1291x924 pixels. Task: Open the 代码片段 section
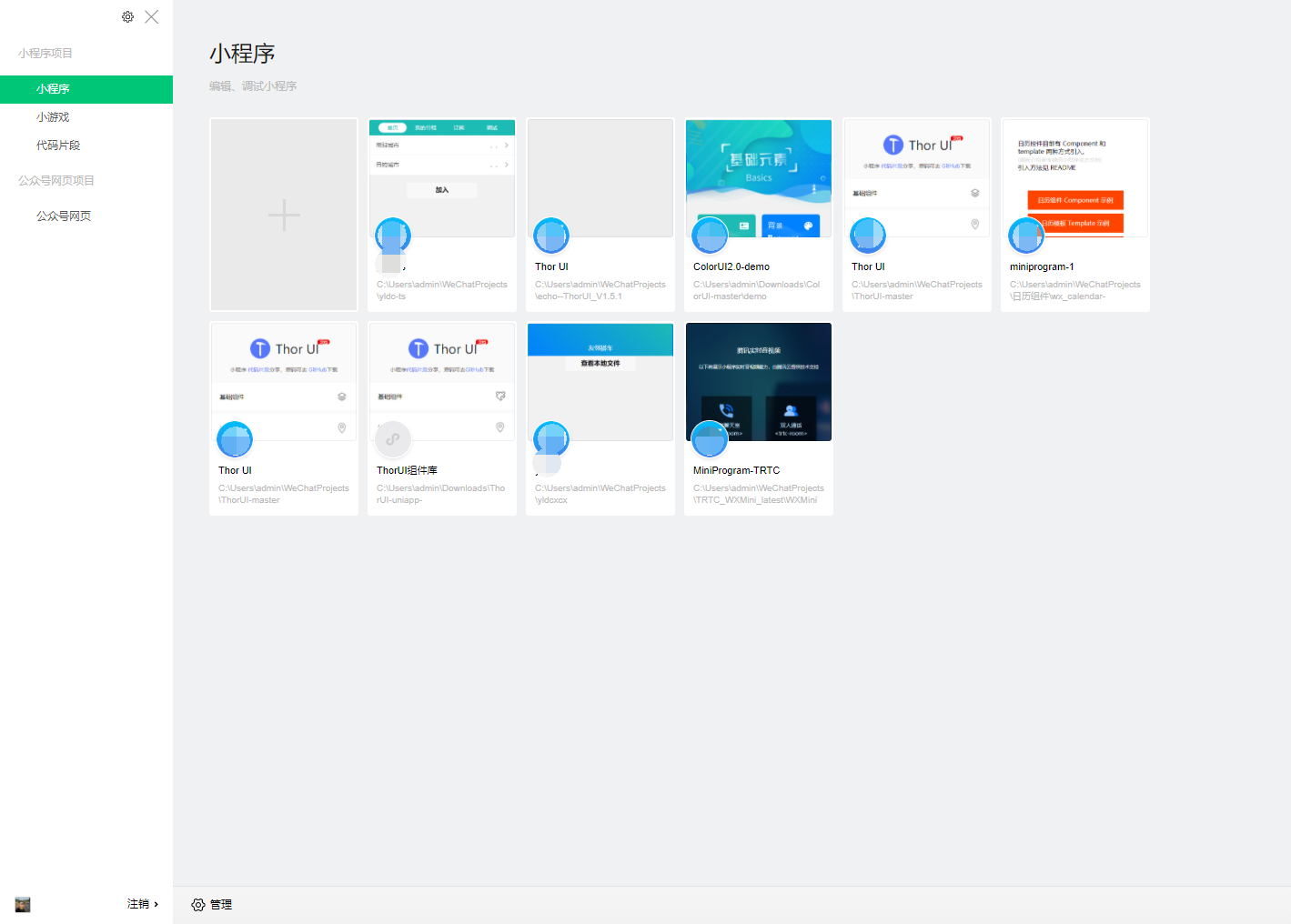pyautogui.click(x=58, y=146)
